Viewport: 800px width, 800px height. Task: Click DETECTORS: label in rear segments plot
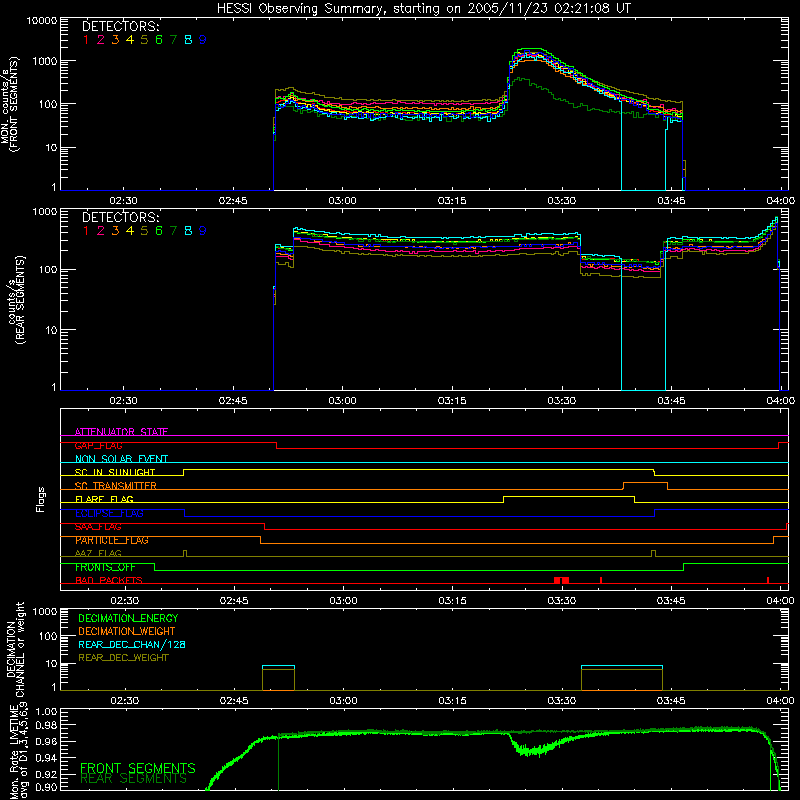click(120, 217)
